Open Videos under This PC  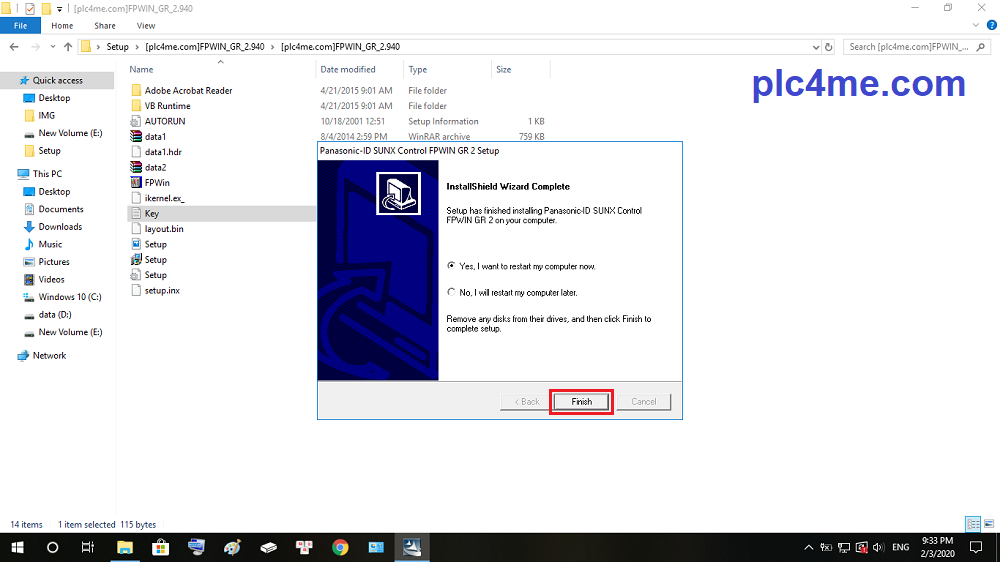pos(51,279)
